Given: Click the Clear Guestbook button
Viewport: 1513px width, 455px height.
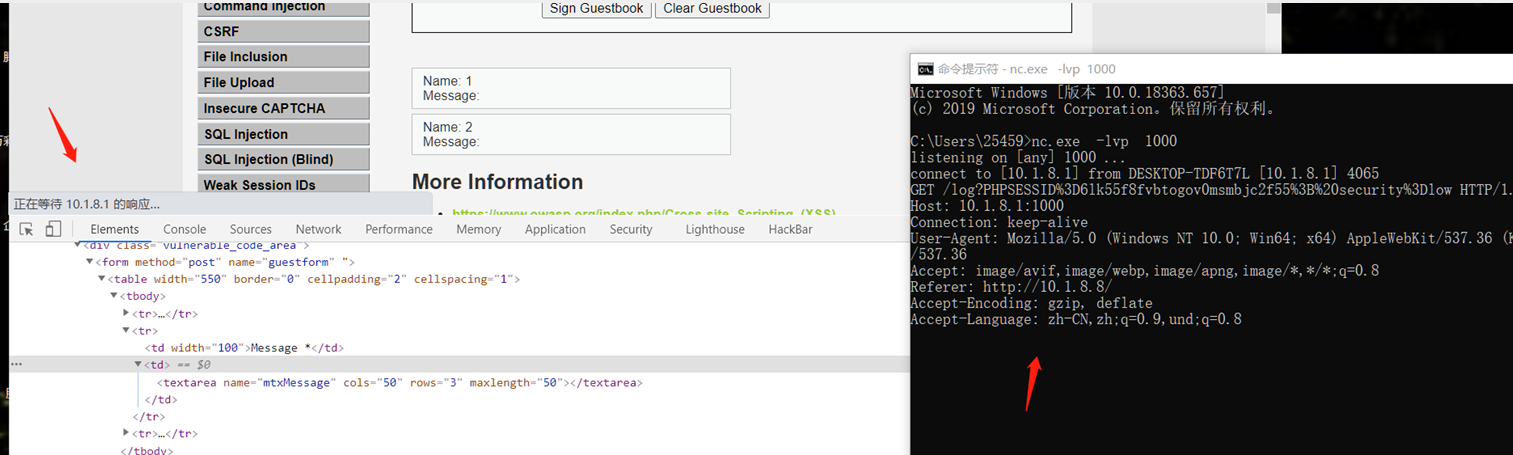Looking at the screenshot, I should click(x=712, y=8).
